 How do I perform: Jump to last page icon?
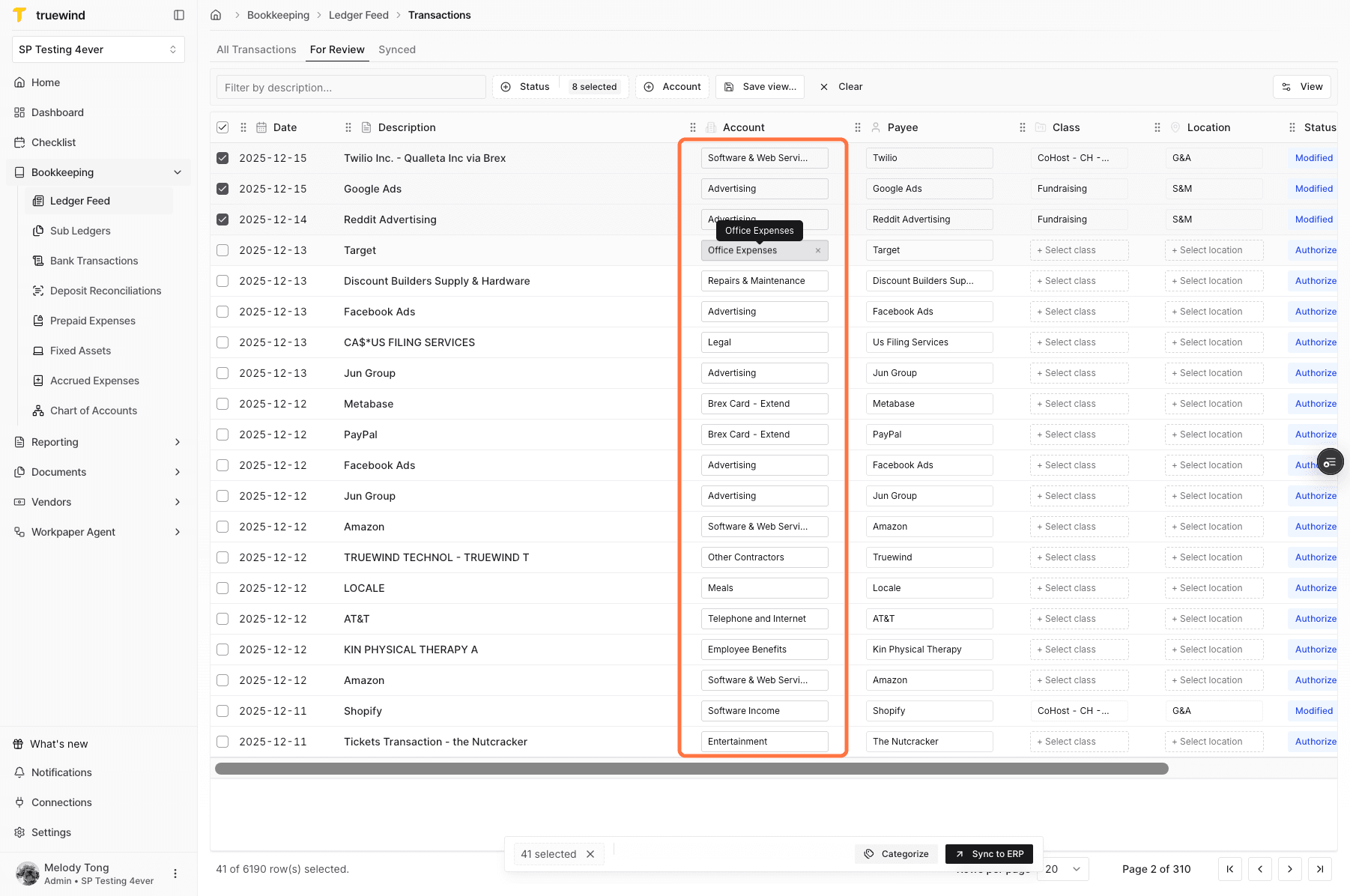(x=1320, y=869)
